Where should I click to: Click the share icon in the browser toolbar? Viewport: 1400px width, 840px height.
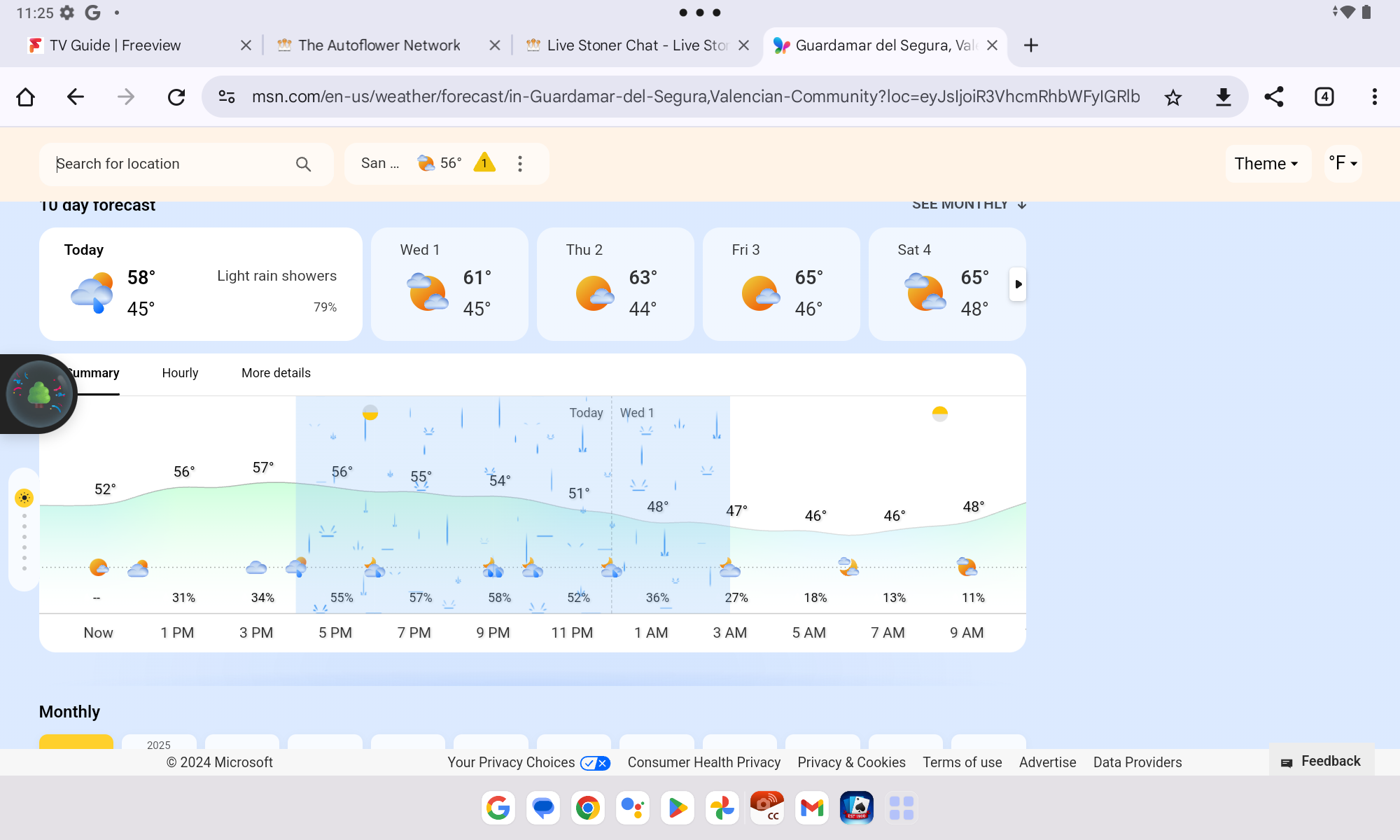click(1275, 97)
